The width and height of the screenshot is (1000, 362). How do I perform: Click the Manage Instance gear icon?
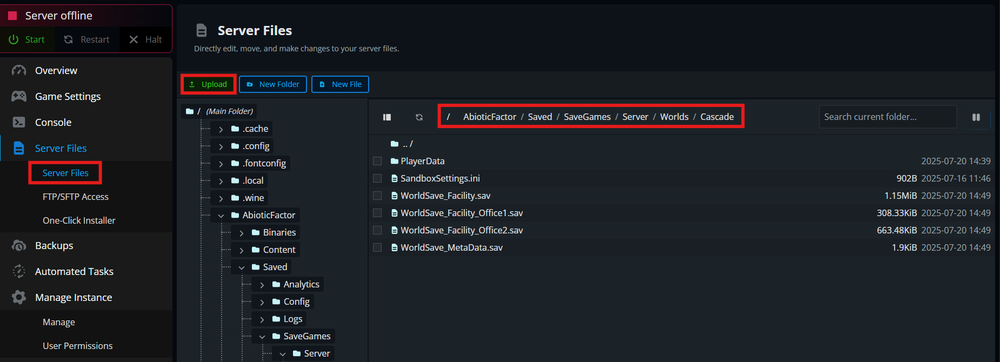pos(19,298)
